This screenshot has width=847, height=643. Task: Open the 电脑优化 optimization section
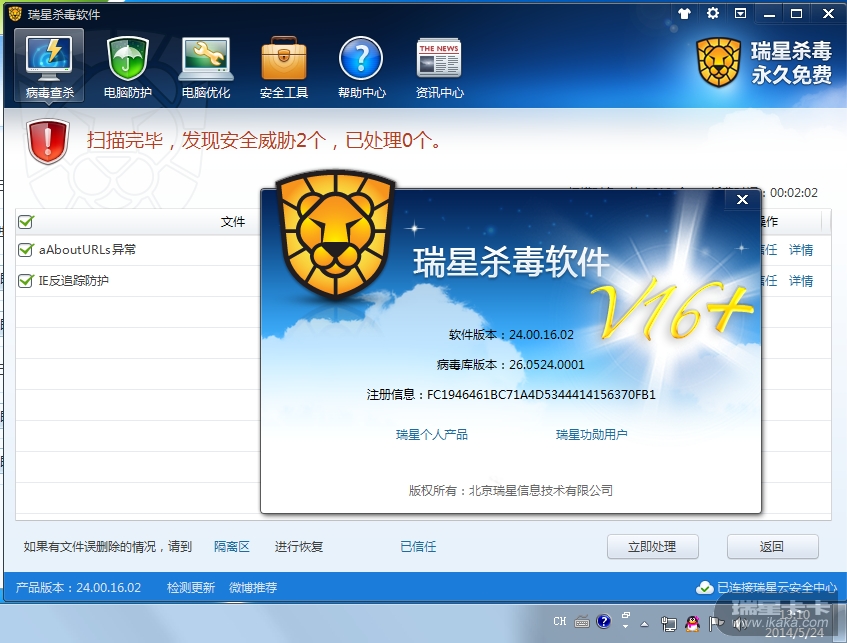(206, 68)
